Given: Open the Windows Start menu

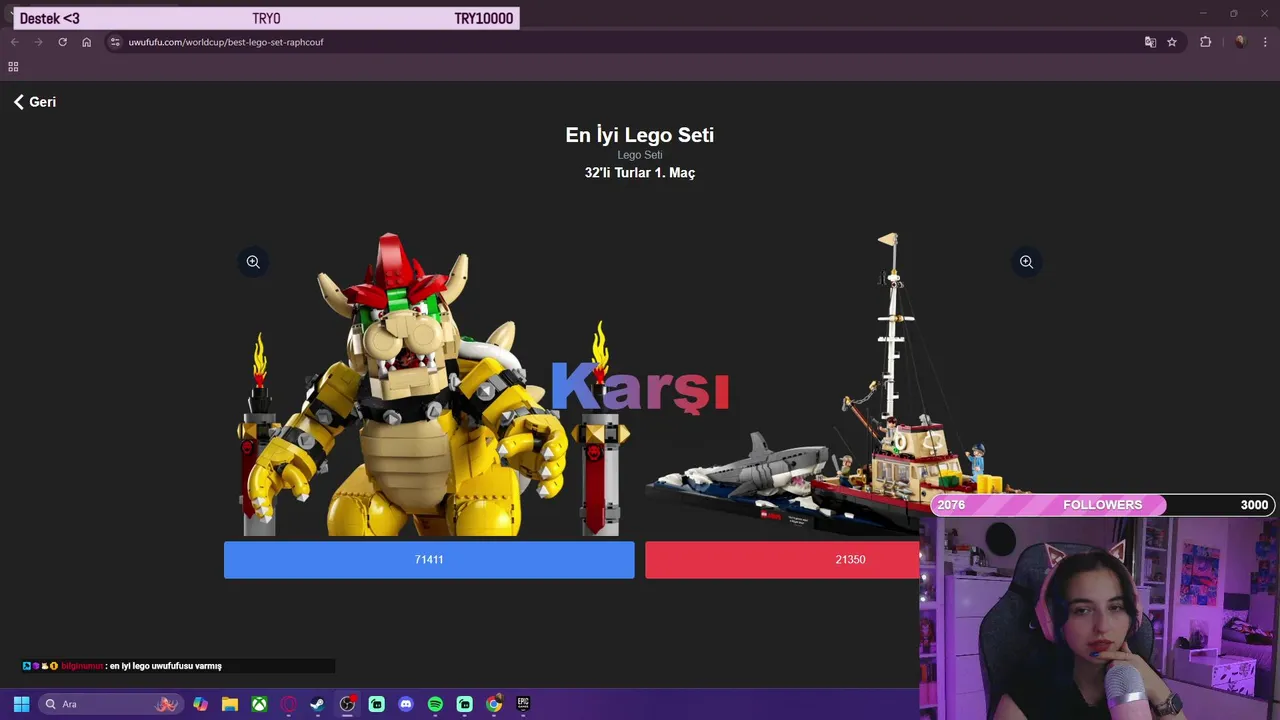Looking at the screenshot, I should click(x=21, y=704).
